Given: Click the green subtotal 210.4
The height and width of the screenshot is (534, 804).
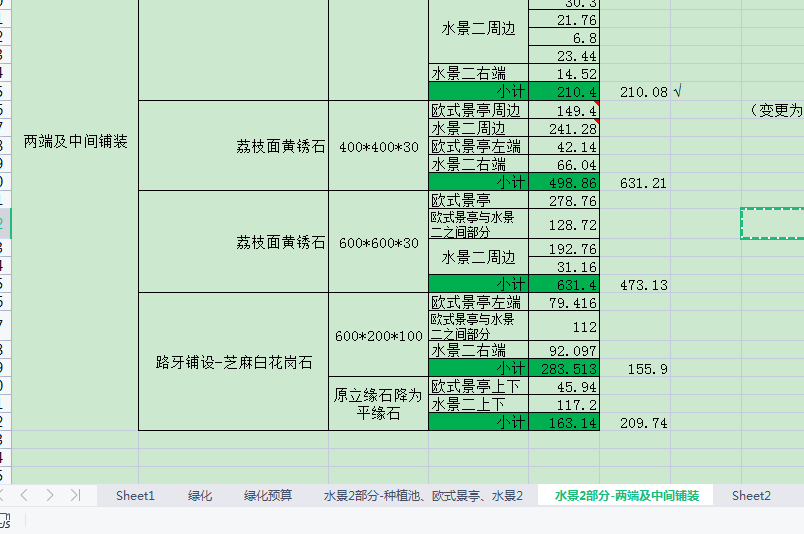Looking at the screenshot, I should point(564,91).
